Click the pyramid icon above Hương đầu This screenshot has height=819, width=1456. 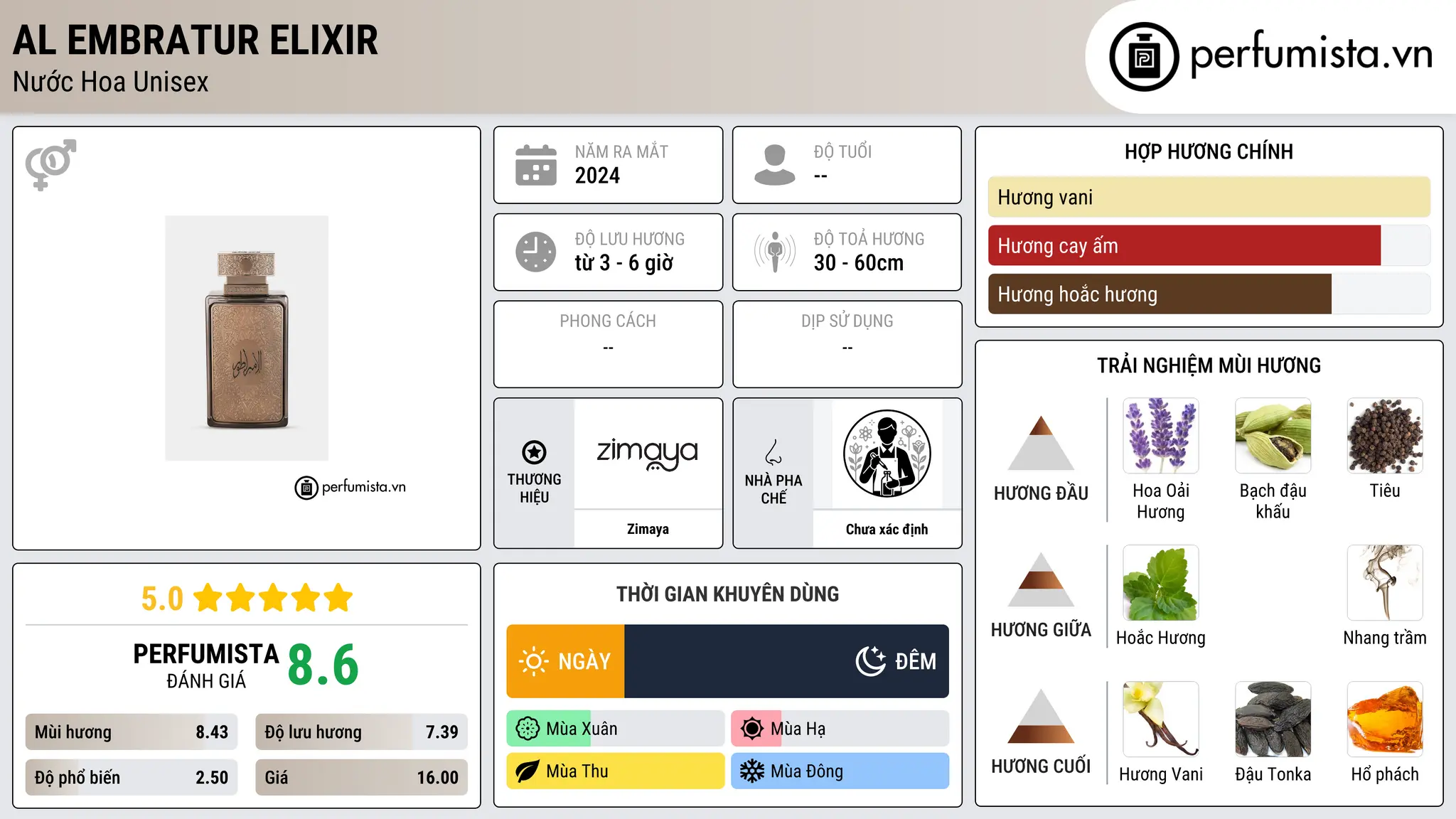pyautogui.click(x=1041, y=443)
